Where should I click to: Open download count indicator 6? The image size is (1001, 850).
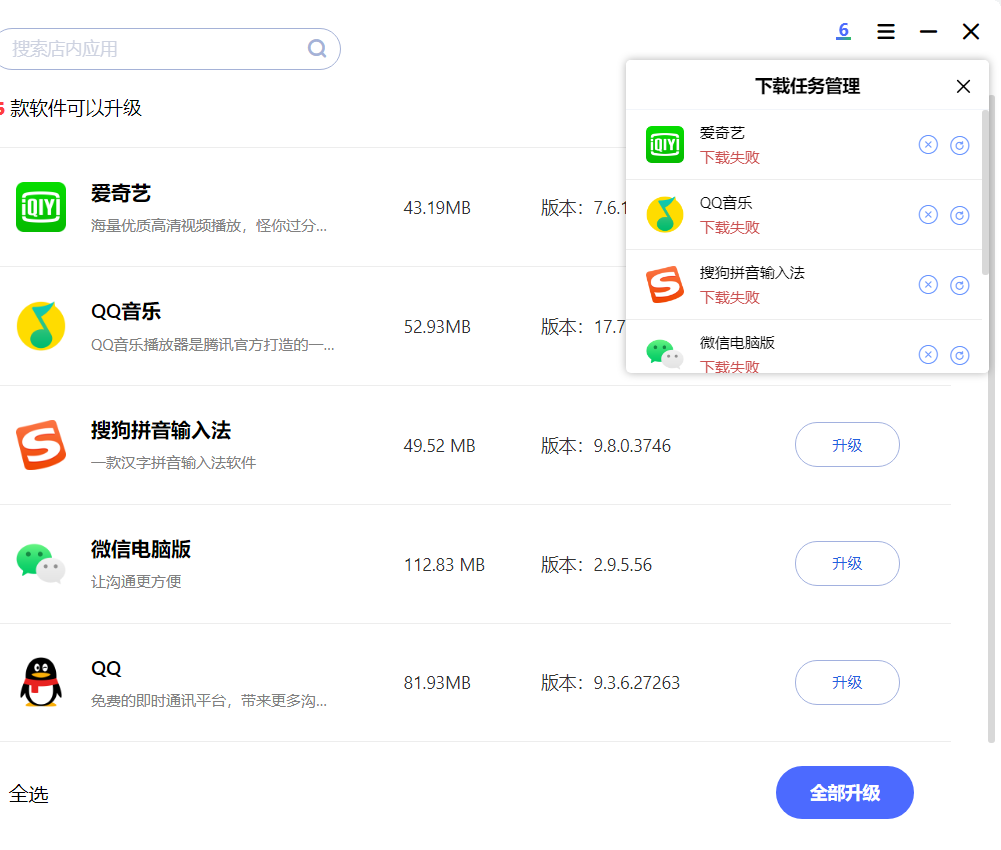coord(843,31)
